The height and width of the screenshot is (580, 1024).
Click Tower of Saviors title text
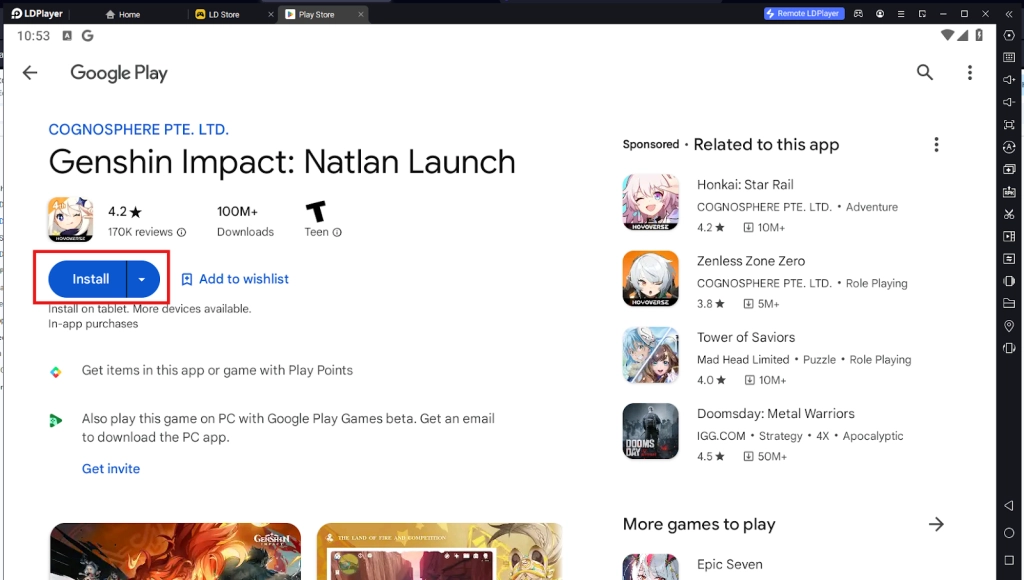[x=746, y=337]
